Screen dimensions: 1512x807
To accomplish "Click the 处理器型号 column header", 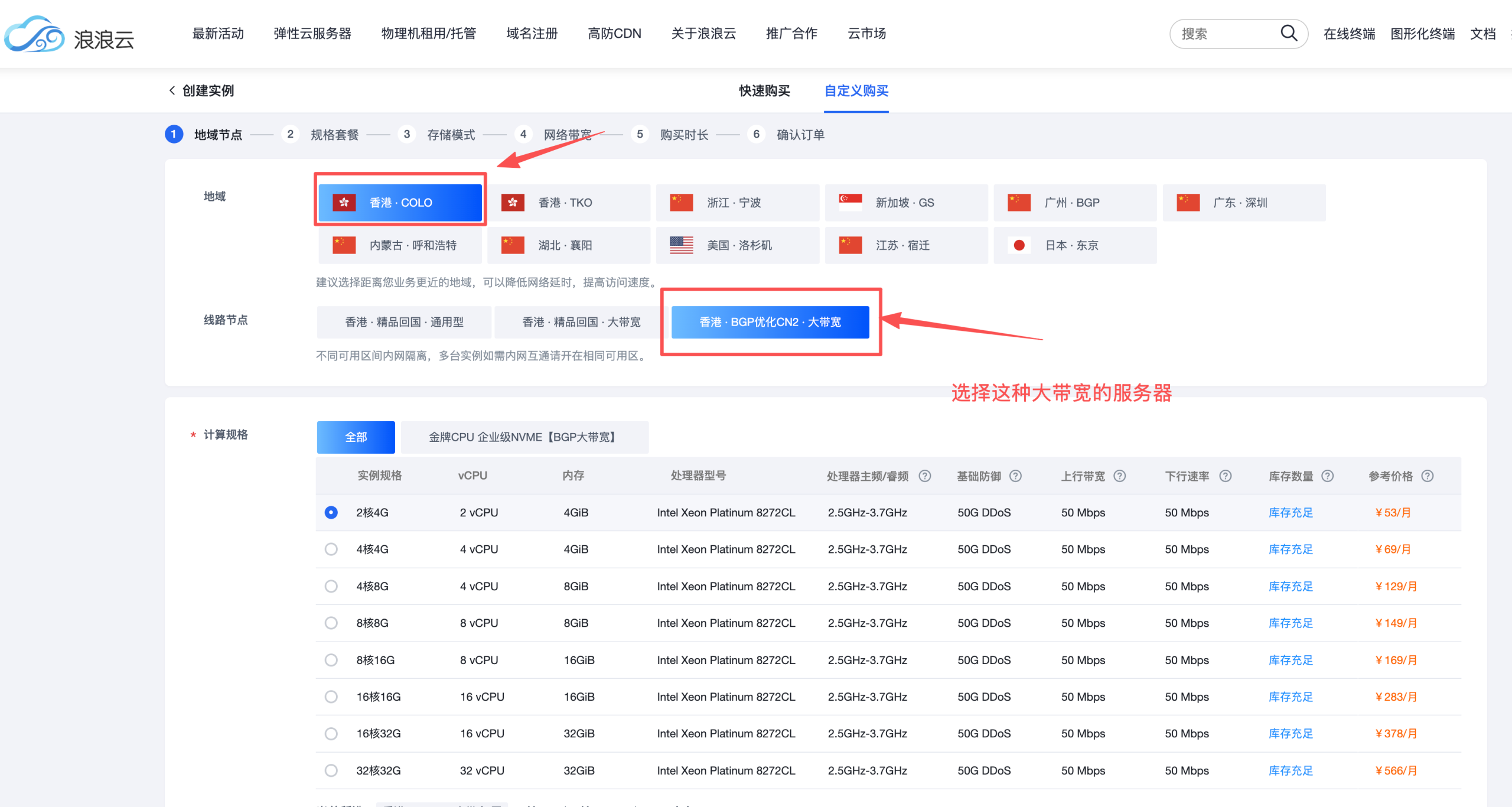I will click(698, 476).
